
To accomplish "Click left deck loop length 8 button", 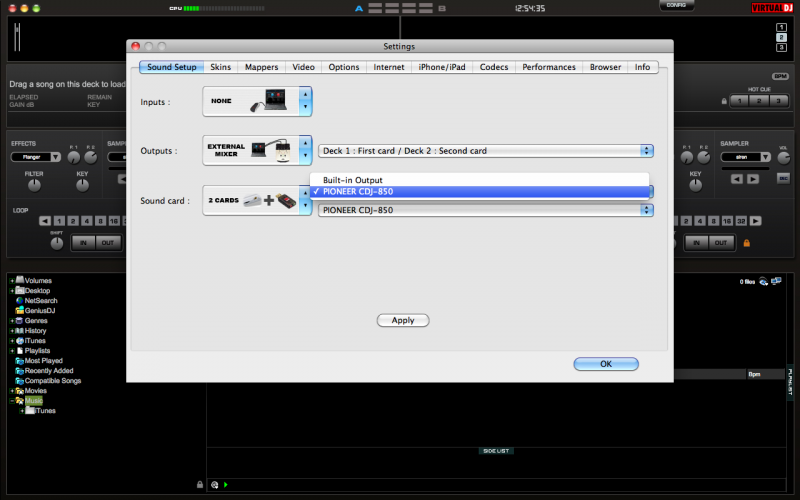I will coord(101,221).
